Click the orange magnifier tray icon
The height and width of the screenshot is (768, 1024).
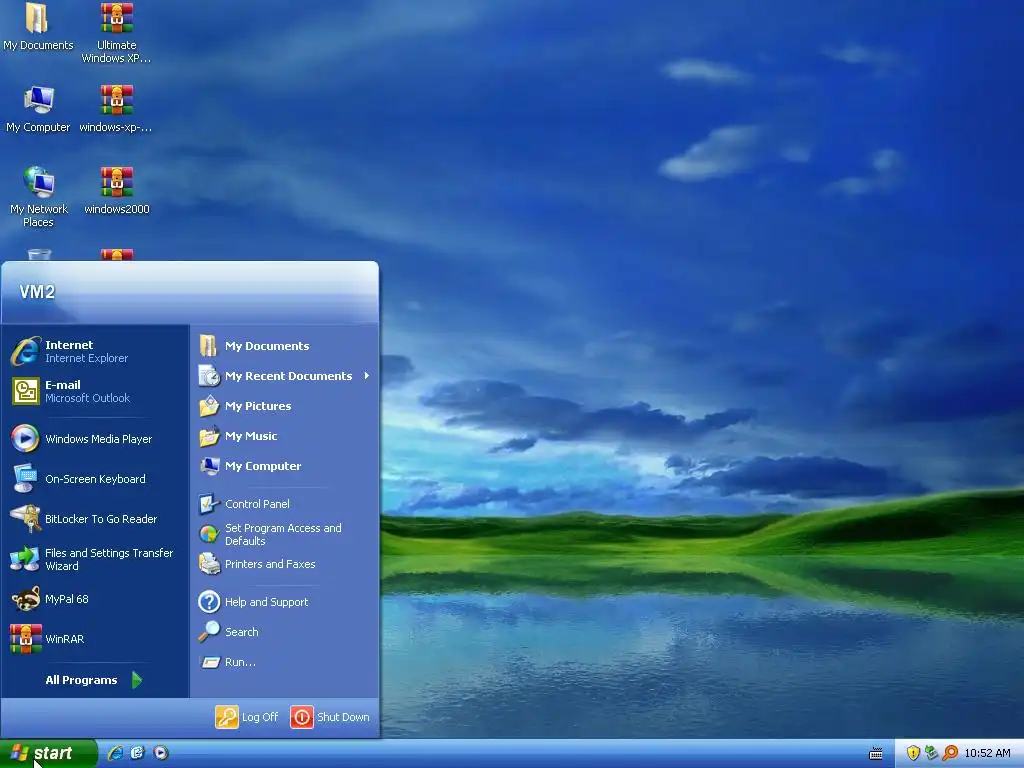(x=950, y=753)
